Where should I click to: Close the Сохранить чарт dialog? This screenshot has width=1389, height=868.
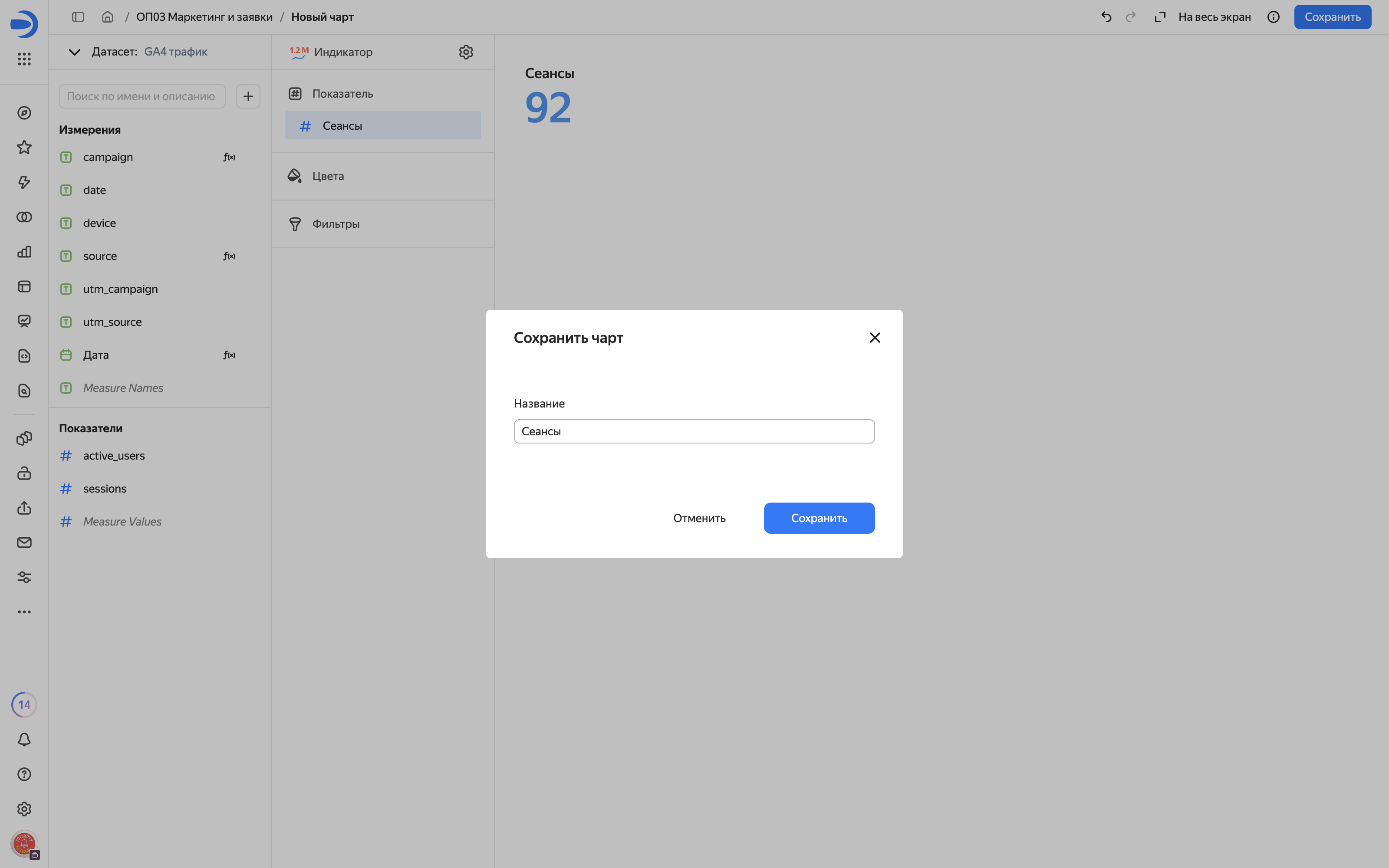875,338
